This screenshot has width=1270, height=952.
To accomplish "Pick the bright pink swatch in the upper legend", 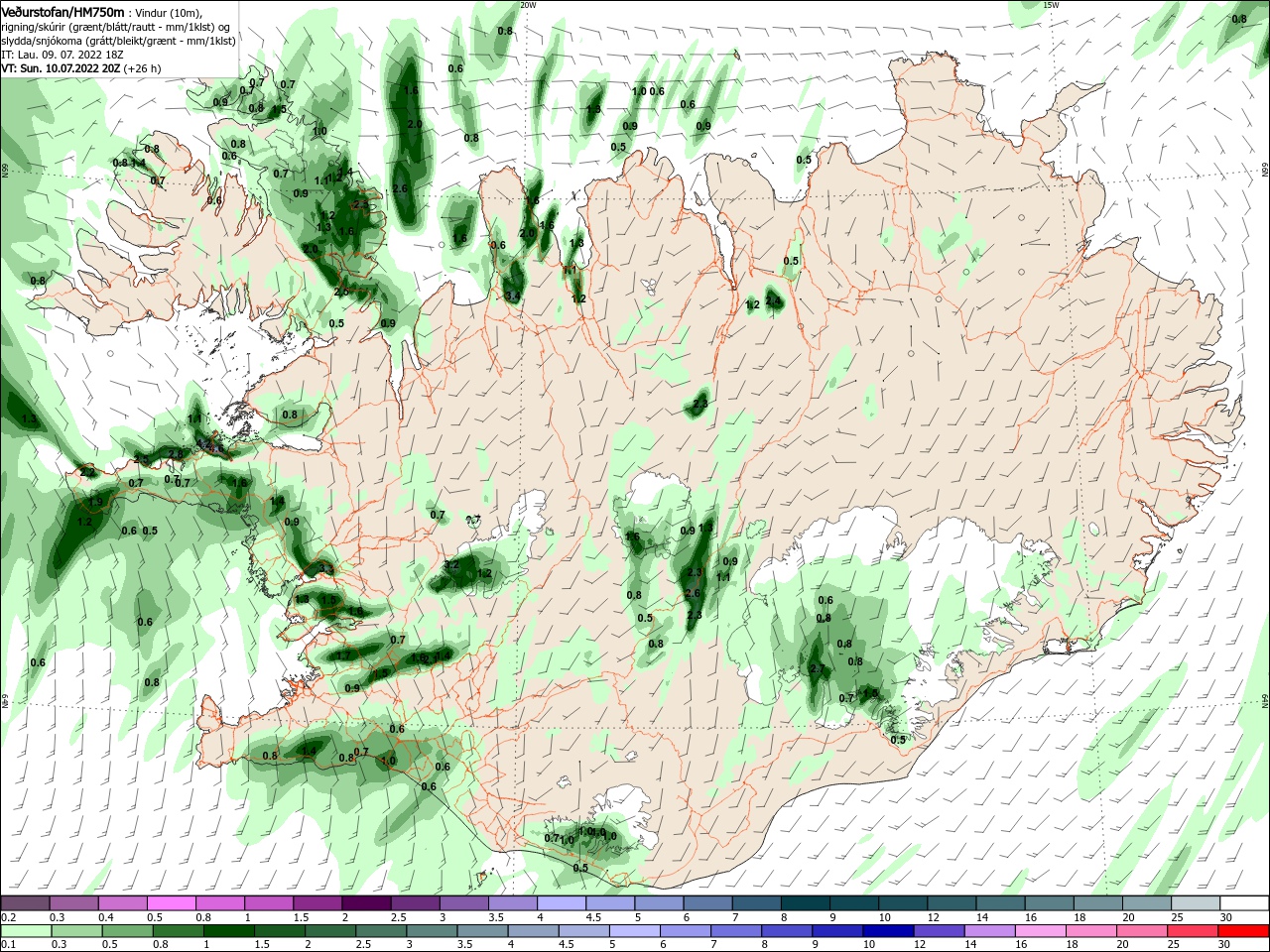I will click(171, 903).
